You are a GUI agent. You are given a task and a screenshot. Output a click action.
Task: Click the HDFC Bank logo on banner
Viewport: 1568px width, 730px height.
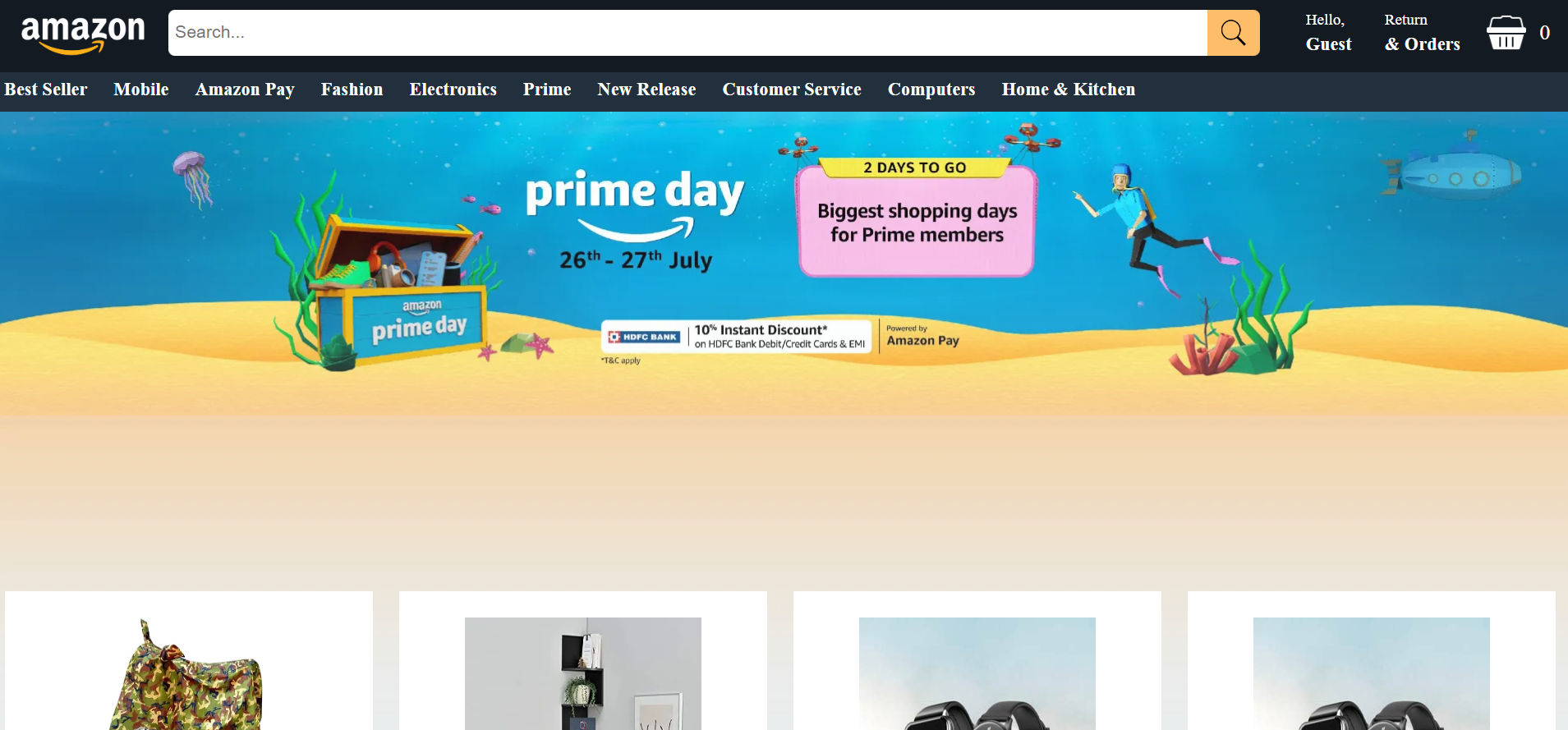coord(644,337)
